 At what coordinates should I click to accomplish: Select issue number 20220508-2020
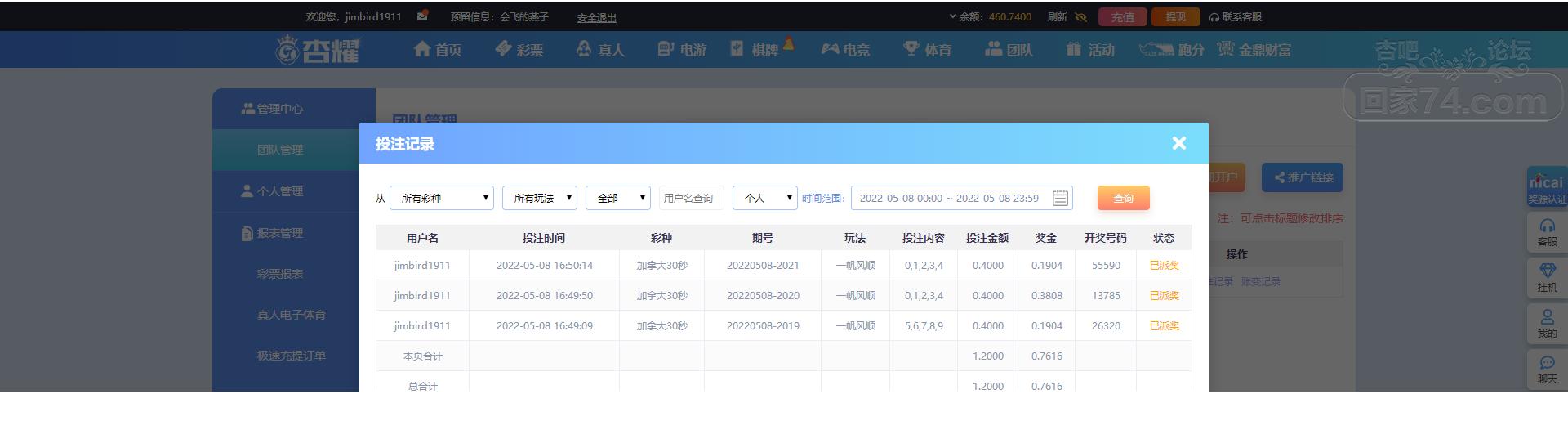pos(763,296)
